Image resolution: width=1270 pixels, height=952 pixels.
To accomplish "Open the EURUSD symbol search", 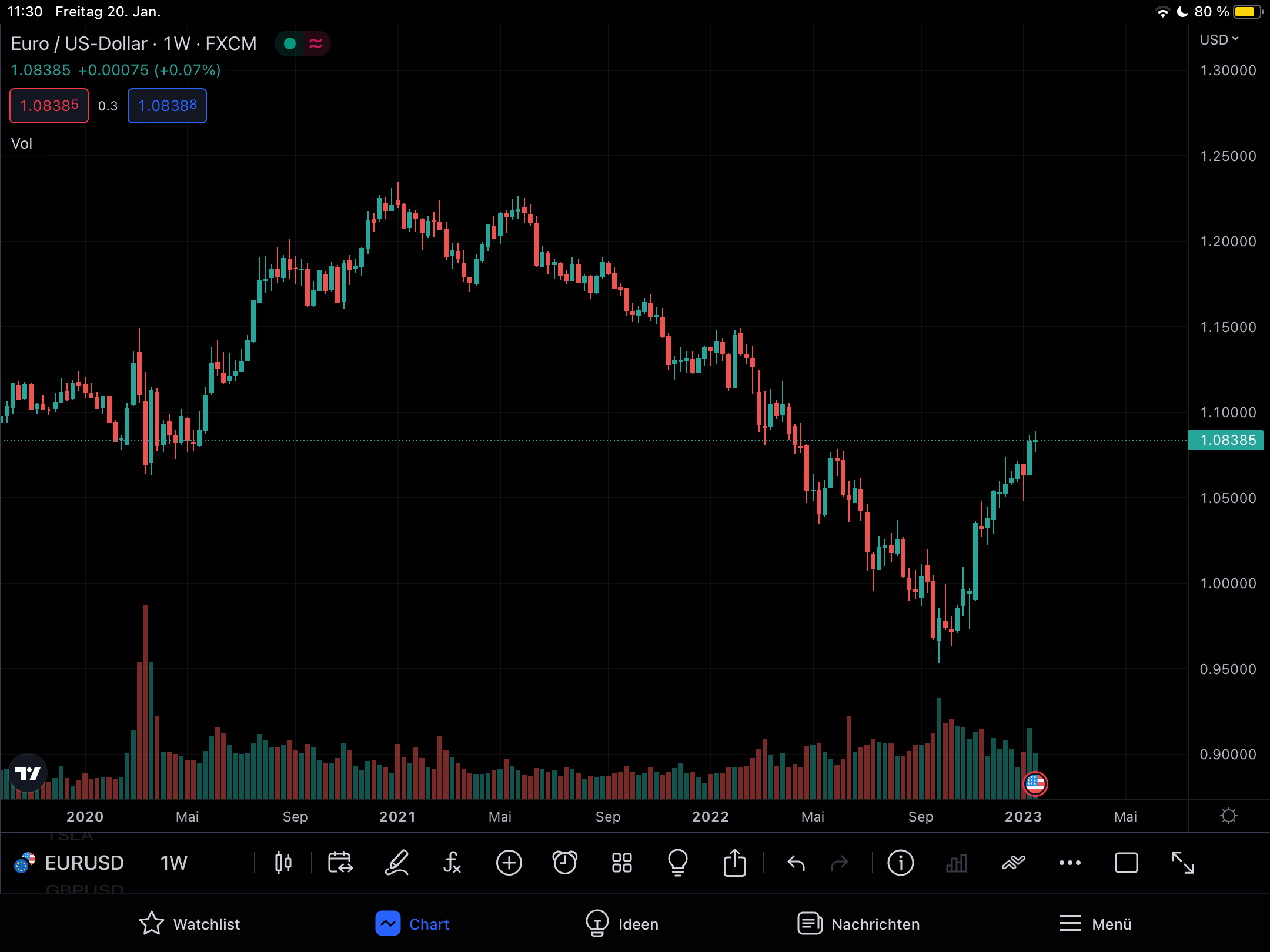I will 84,863.
